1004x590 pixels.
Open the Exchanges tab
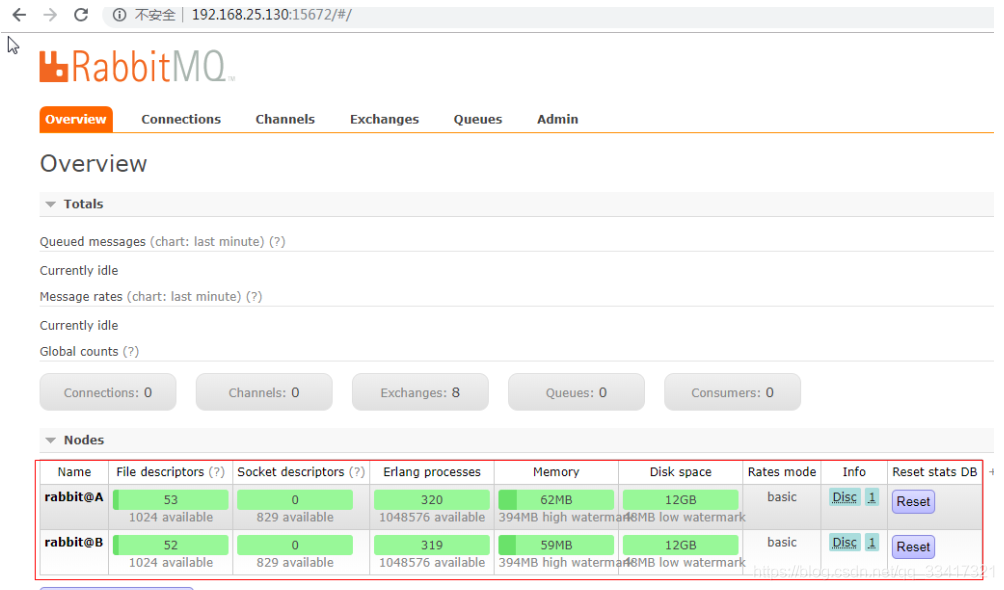pos(384,119)
